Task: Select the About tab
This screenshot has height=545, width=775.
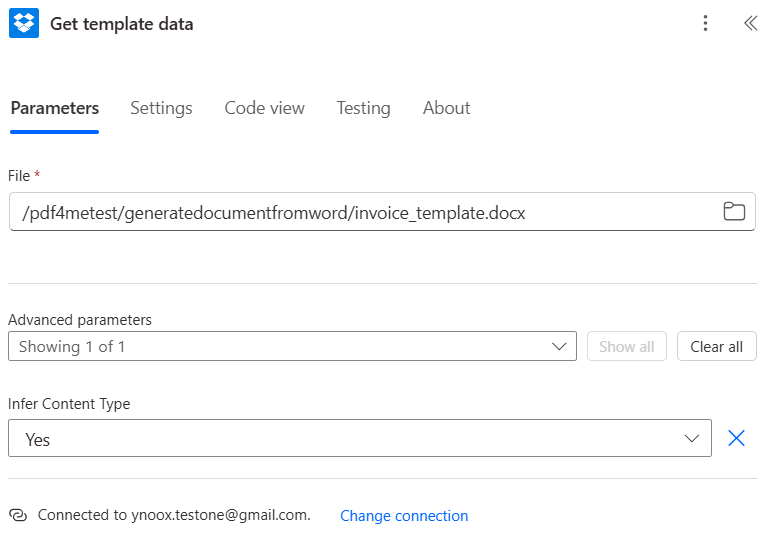Action: pyautogui.click(x=446, y=108)
